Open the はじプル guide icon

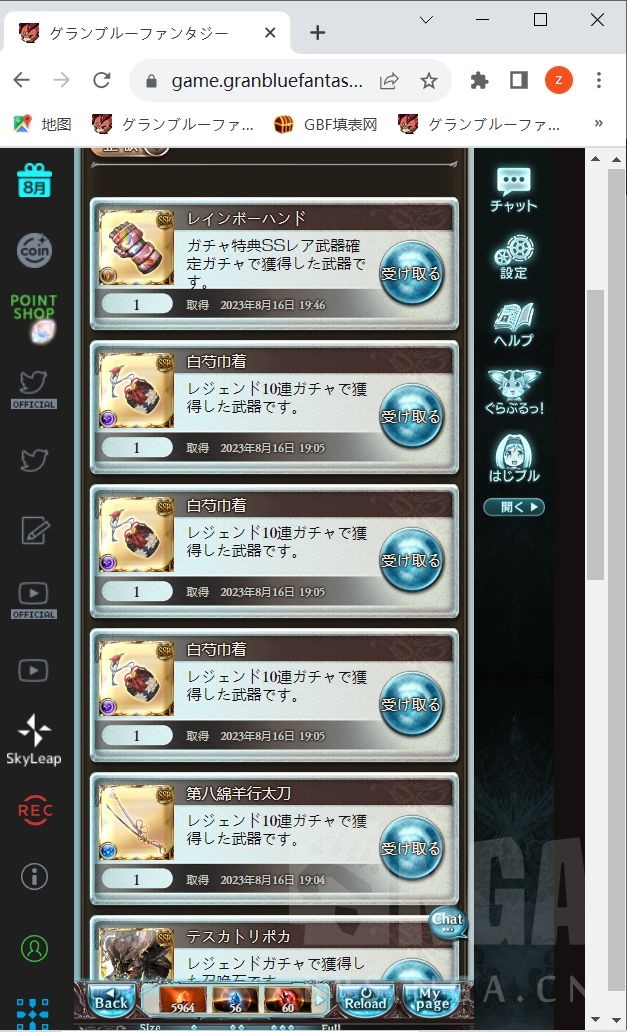(x=514, y=458)
